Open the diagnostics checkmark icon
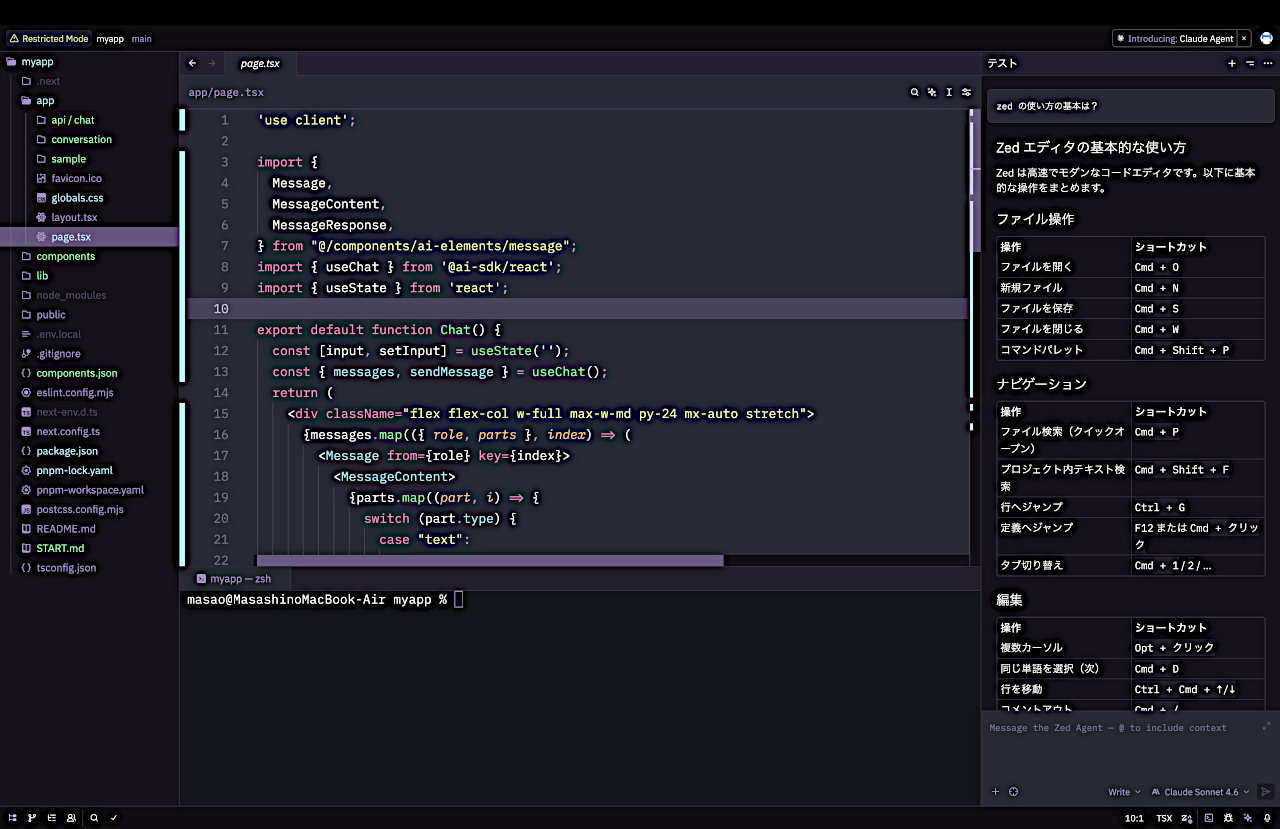Screen dimensions: 1280x829 point(114,818)
